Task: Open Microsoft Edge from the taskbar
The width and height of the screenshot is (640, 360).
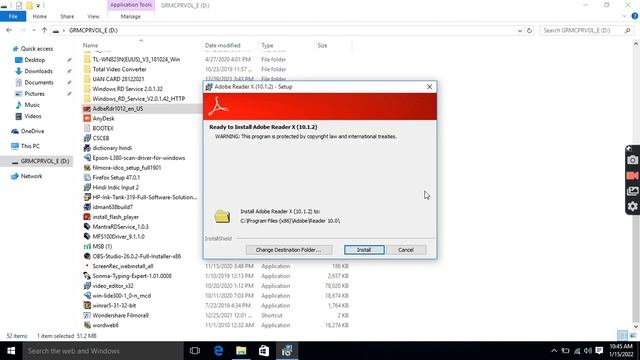Action: [x=218, y=351]
